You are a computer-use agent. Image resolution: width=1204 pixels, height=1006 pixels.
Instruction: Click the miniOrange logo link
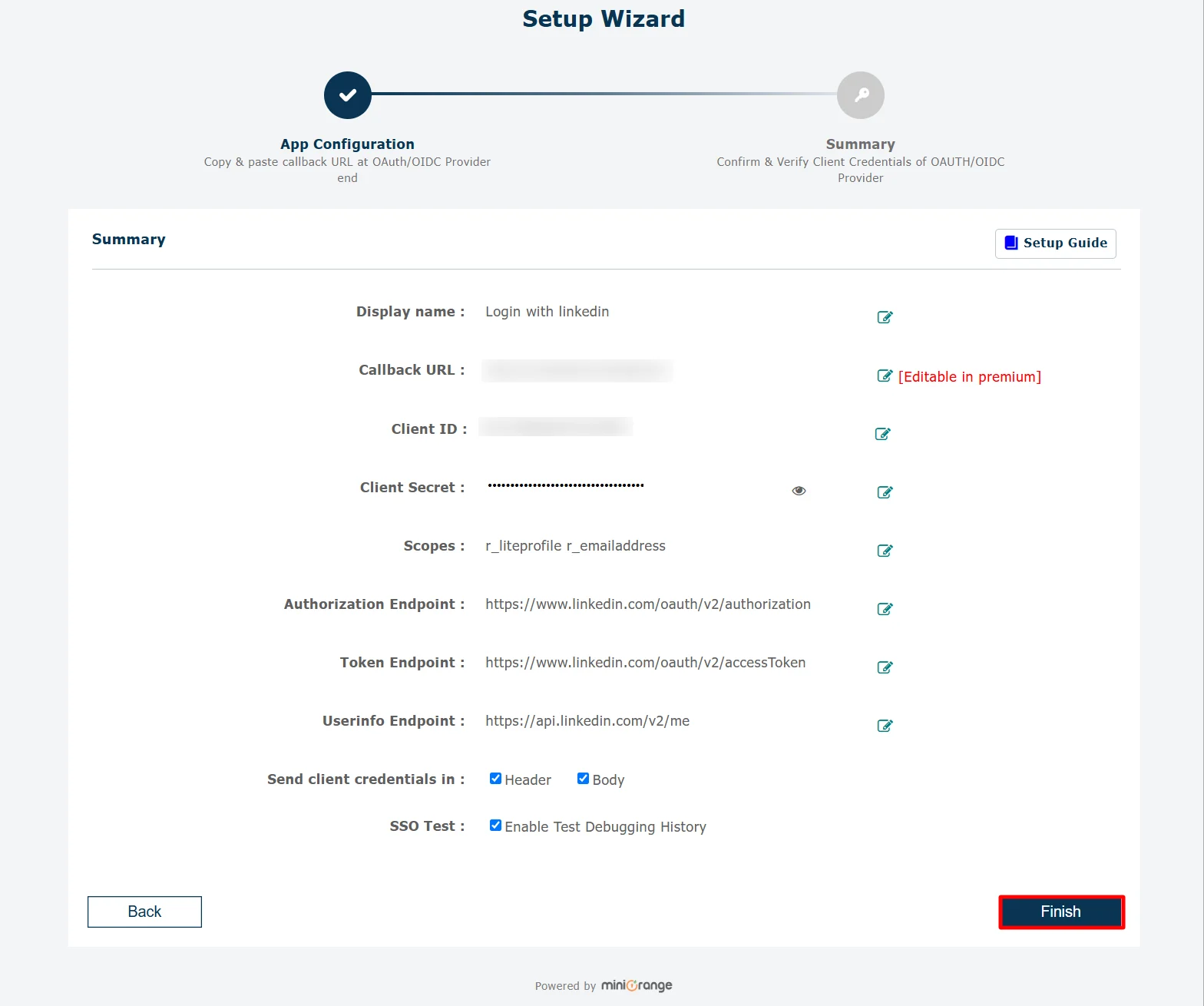point(637,985)
